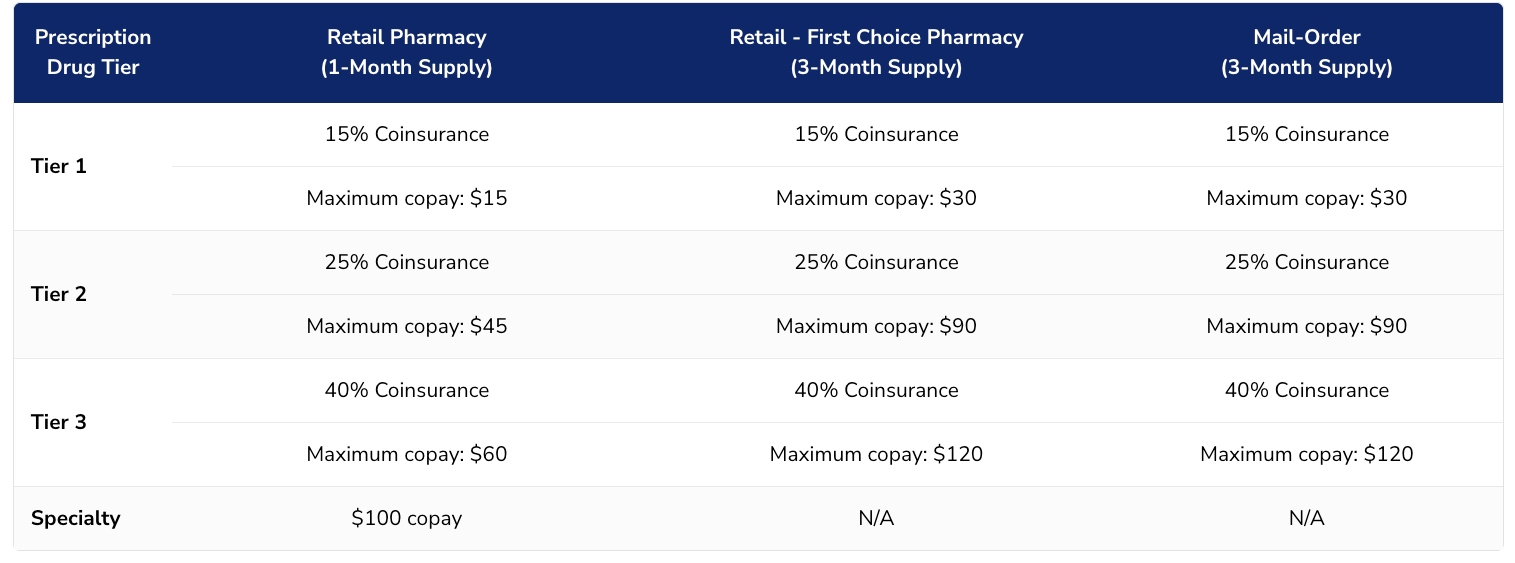The width and height of the screenshot is (1515, 563).
Task: Click the $100 copay cell
Action: (406, 518)
